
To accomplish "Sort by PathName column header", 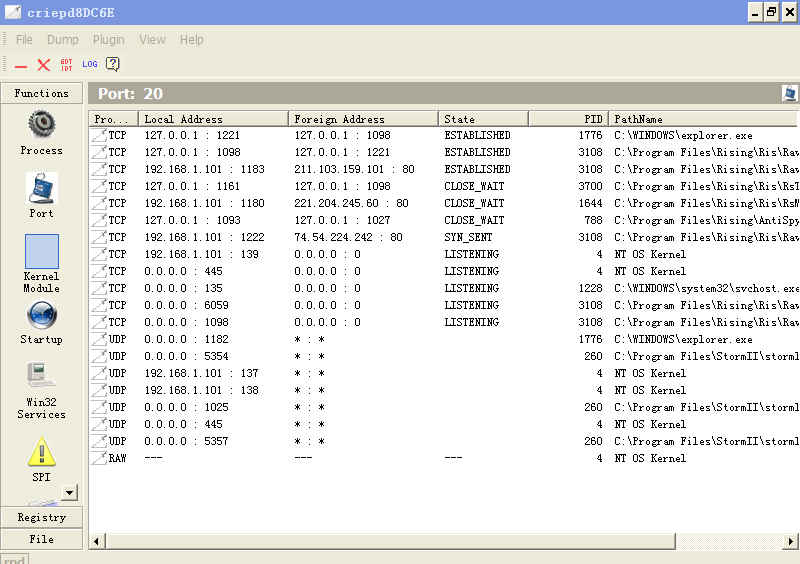I will [704, 119].
